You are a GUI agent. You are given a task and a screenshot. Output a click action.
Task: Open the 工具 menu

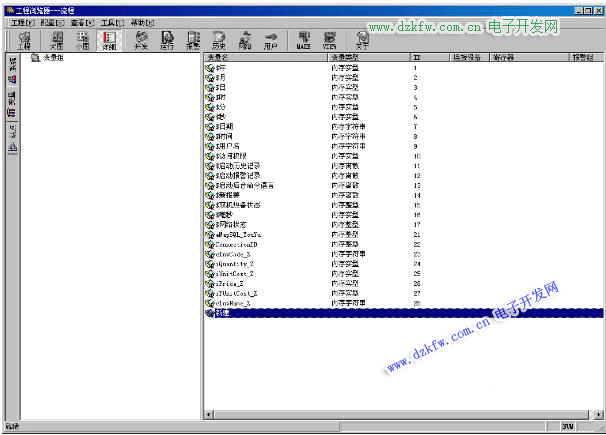click(x=115, y=21)
